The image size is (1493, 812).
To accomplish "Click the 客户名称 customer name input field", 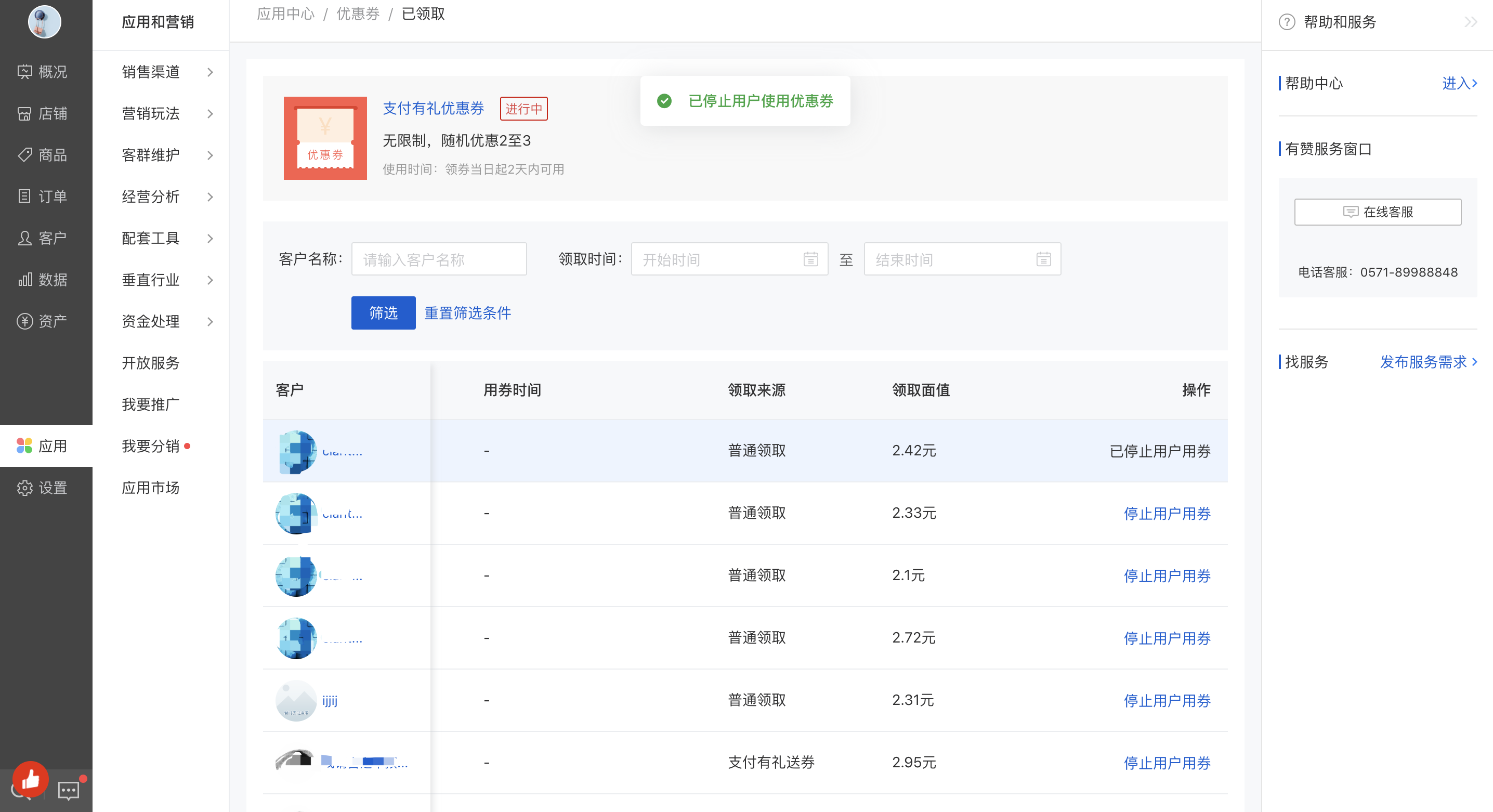I will (x=439, y=259).
